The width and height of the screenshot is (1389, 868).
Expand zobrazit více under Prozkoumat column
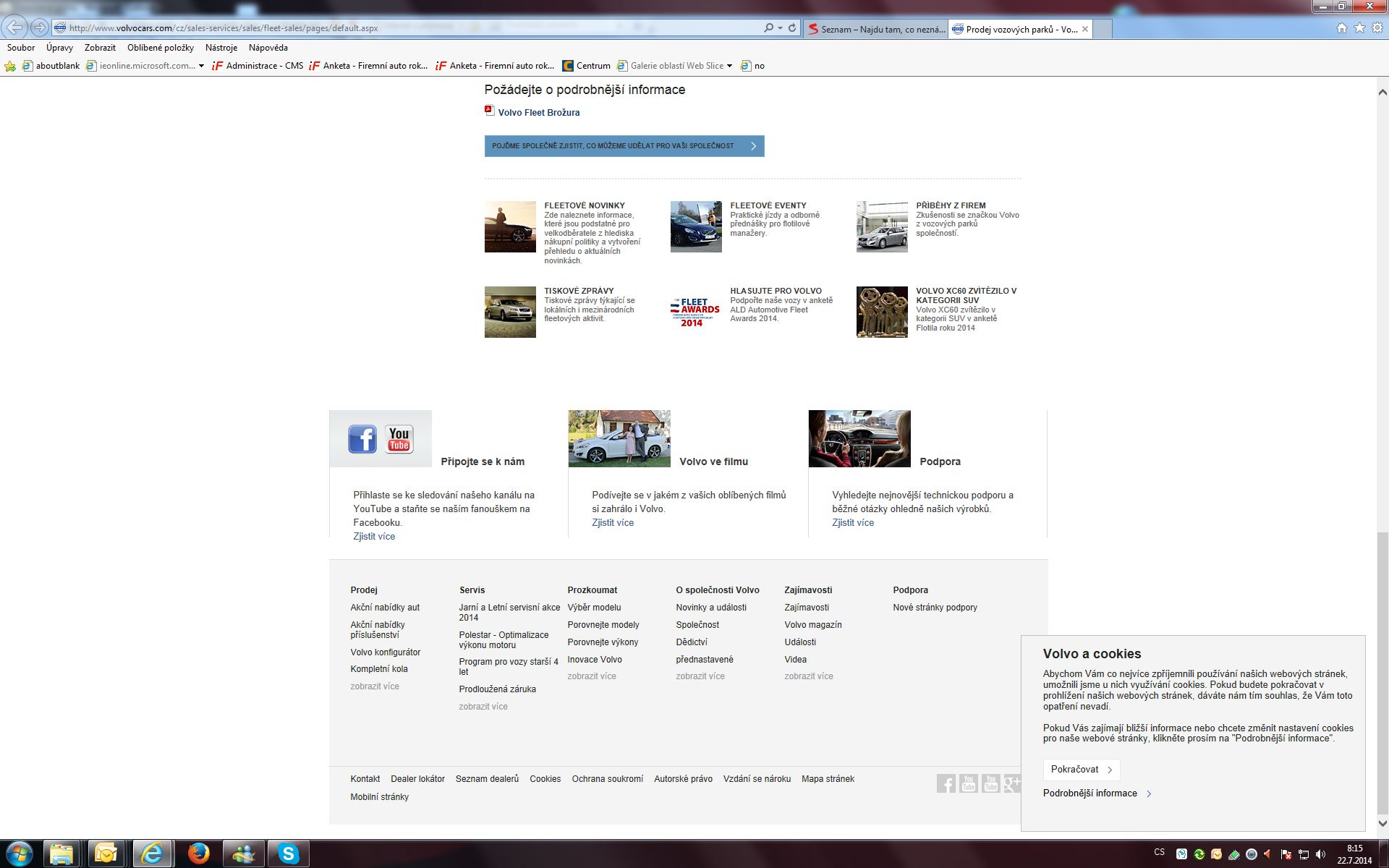592,676
